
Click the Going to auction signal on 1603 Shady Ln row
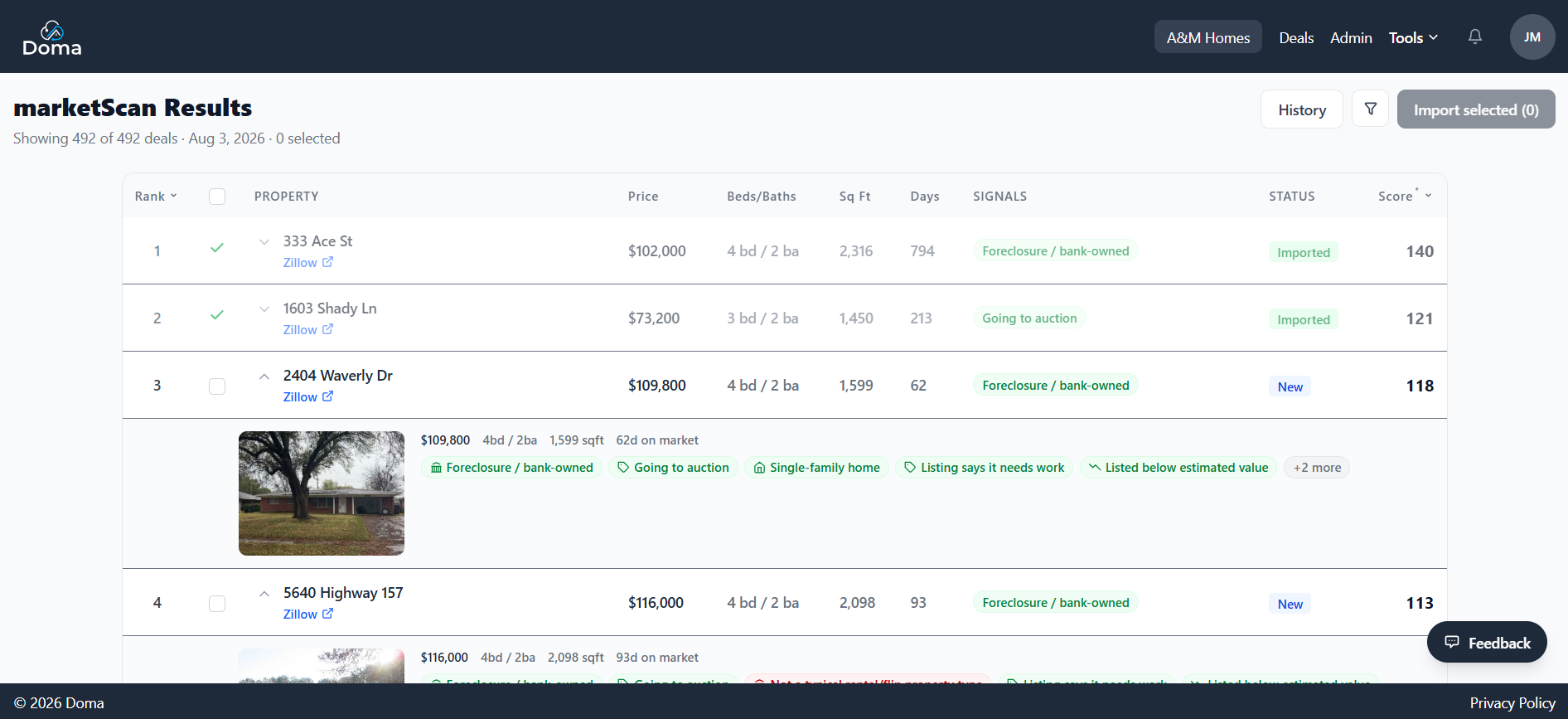pos(1029,318)
